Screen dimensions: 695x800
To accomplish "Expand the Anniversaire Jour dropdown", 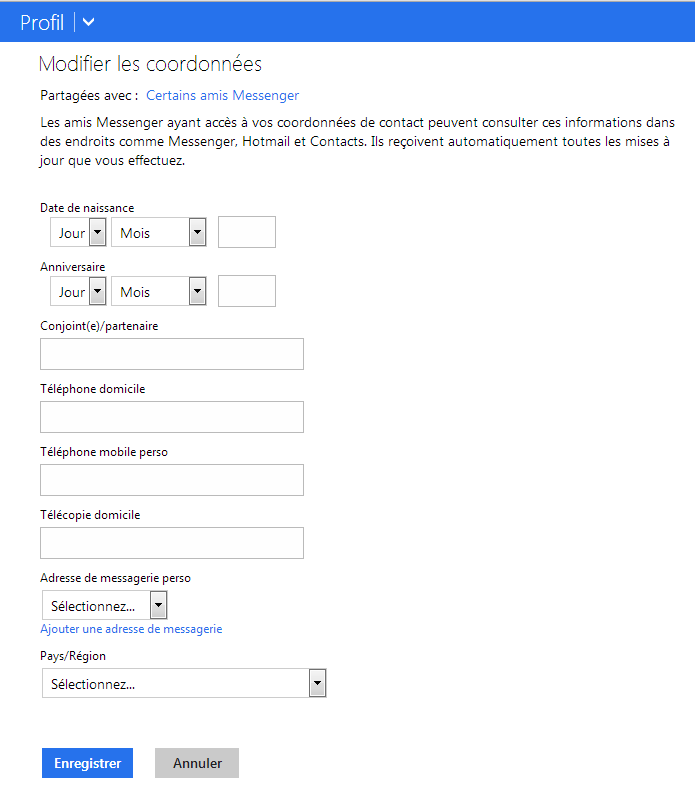I will pos(78,292).
